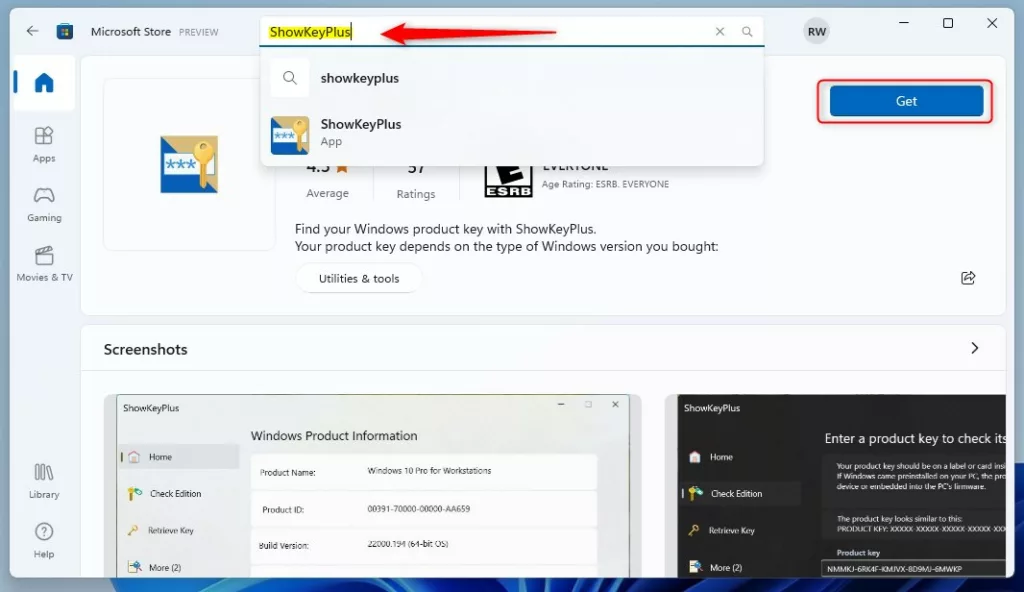Open Apps section in the sidebar
1024x592 pixels.
pyautogui.click(x=44, y=144)
